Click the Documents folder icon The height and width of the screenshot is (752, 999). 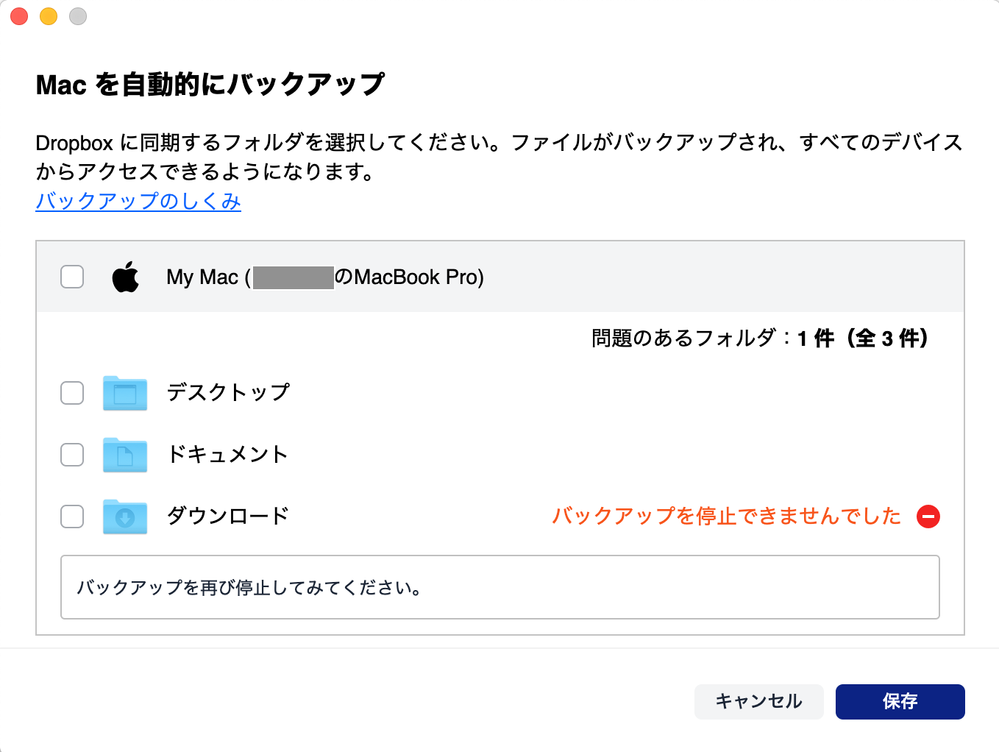pyautogui.click(x=125, y=455)
